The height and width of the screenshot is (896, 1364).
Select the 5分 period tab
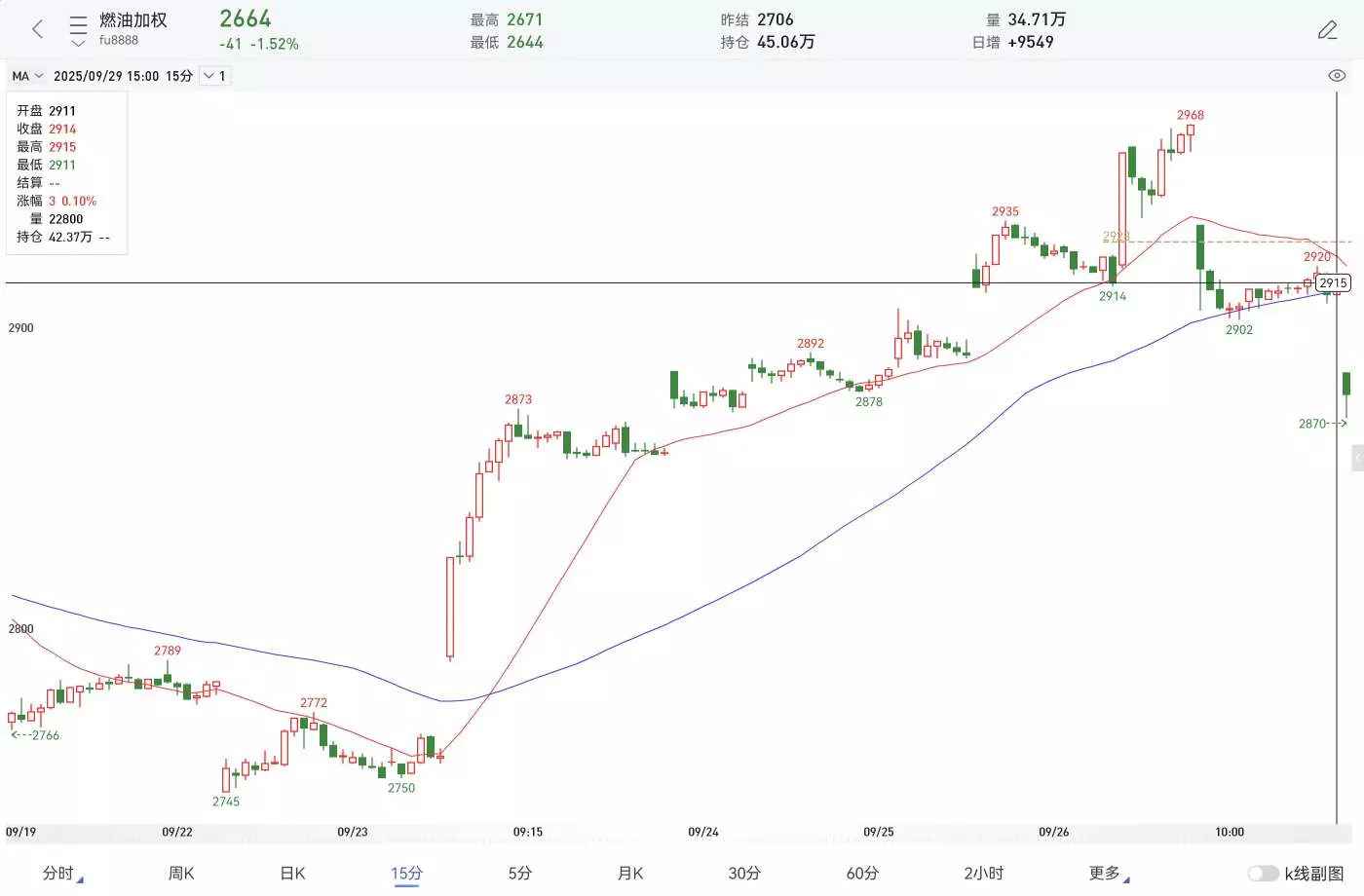pyautogui.click(x=519, y=874)
